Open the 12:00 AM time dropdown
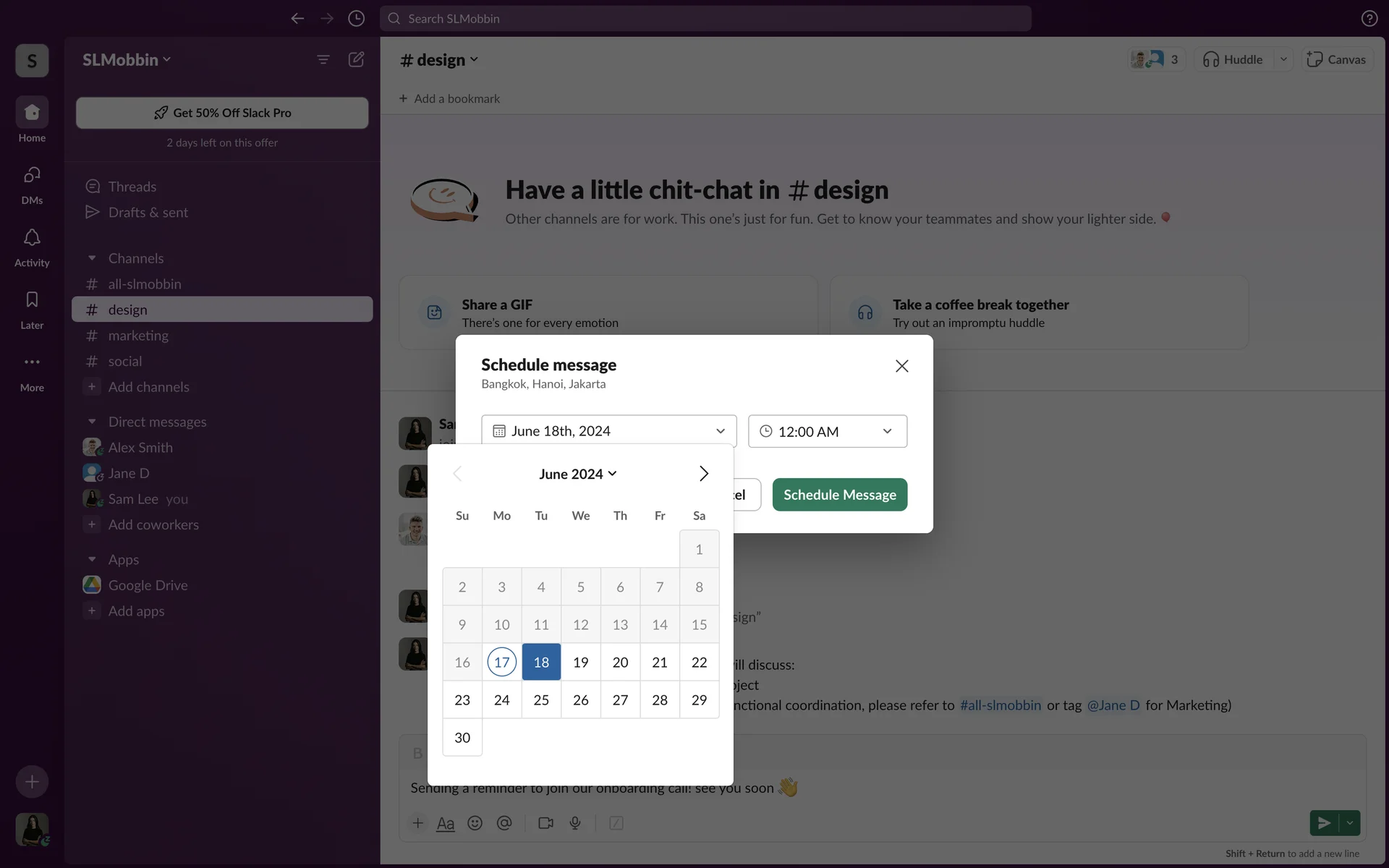The height and width of the screenshot is (868, 1389). pyautogui.click(x=827, y=431)
